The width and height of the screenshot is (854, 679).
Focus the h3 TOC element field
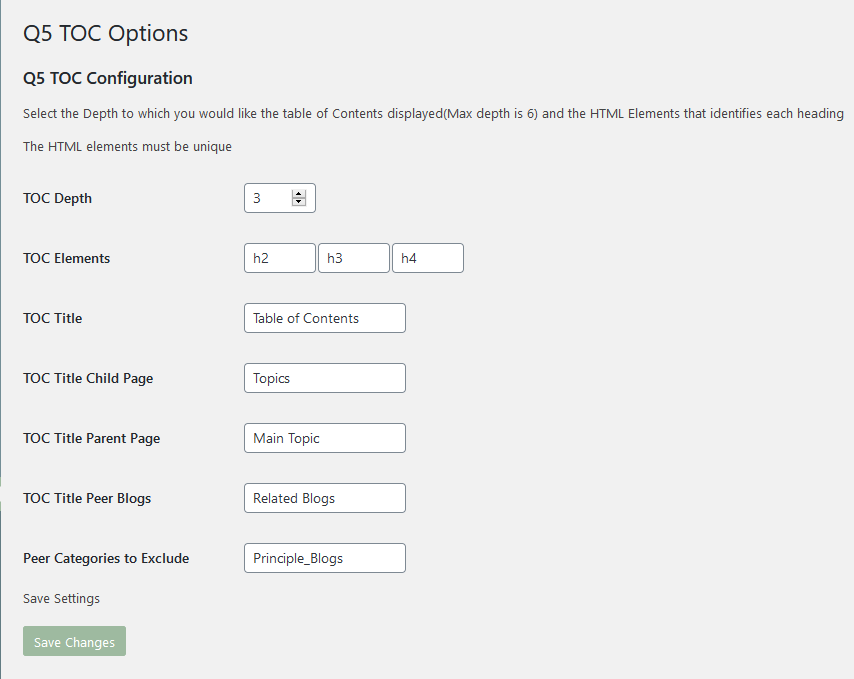[354, 258]
